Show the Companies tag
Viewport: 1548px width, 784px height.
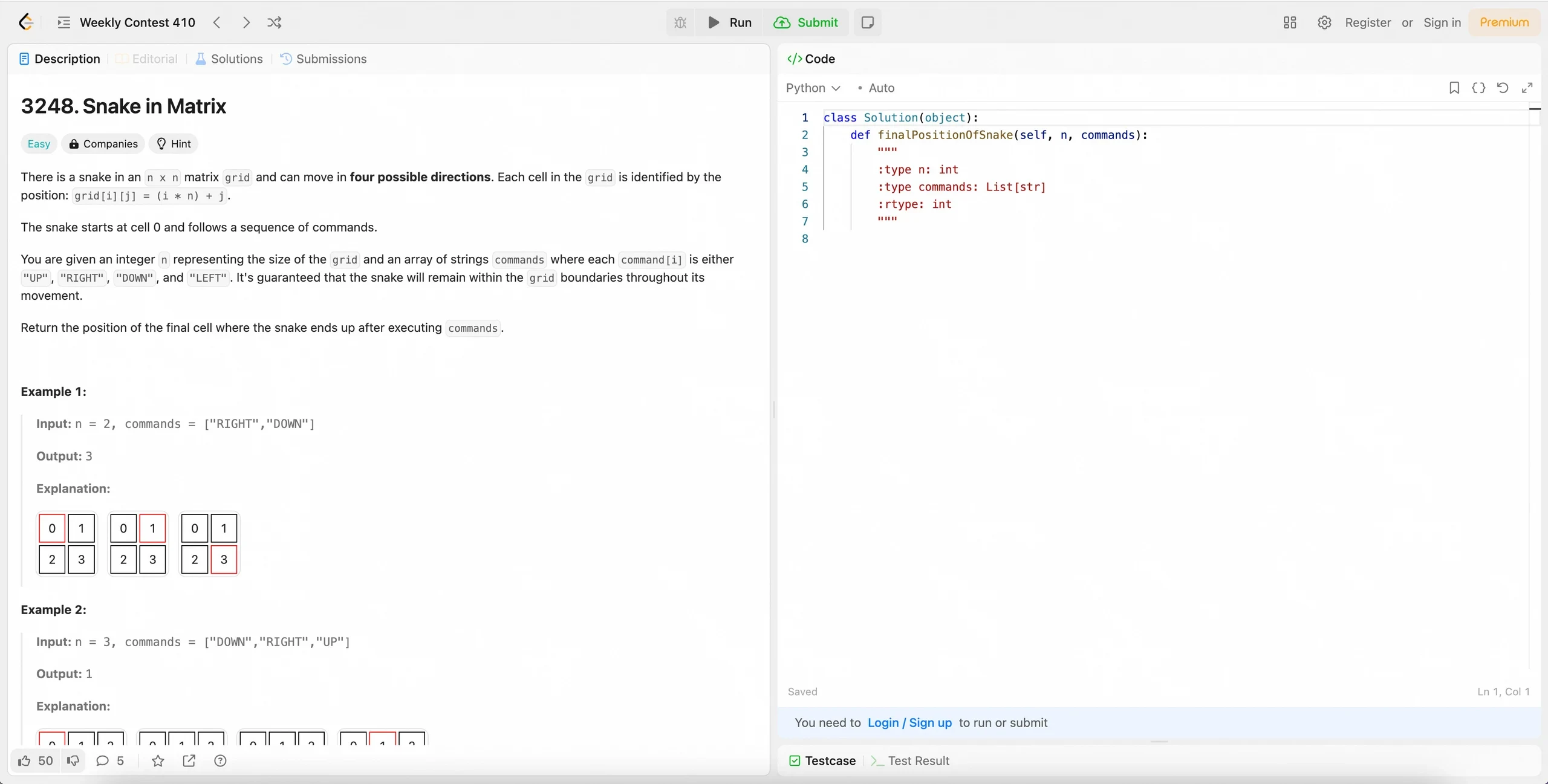click(x=103, y=143)
